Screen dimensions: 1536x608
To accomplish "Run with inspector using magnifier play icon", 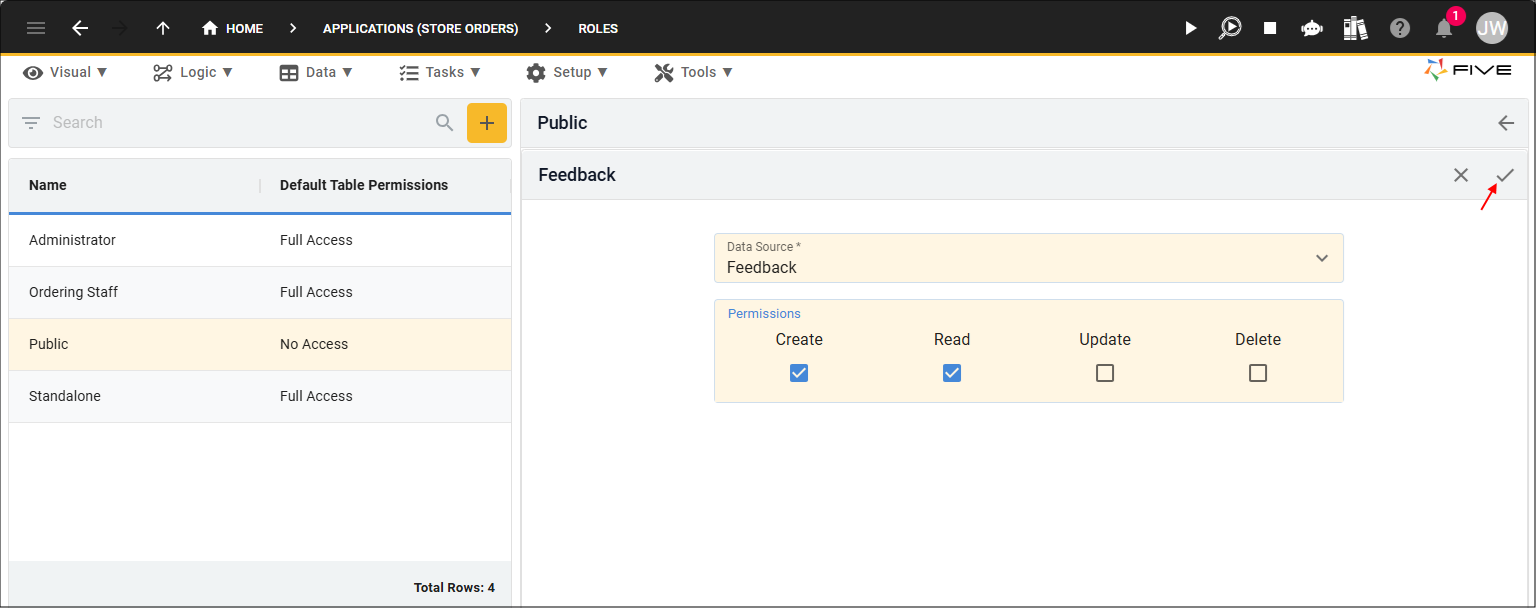I will click(x=1230, y=28).
